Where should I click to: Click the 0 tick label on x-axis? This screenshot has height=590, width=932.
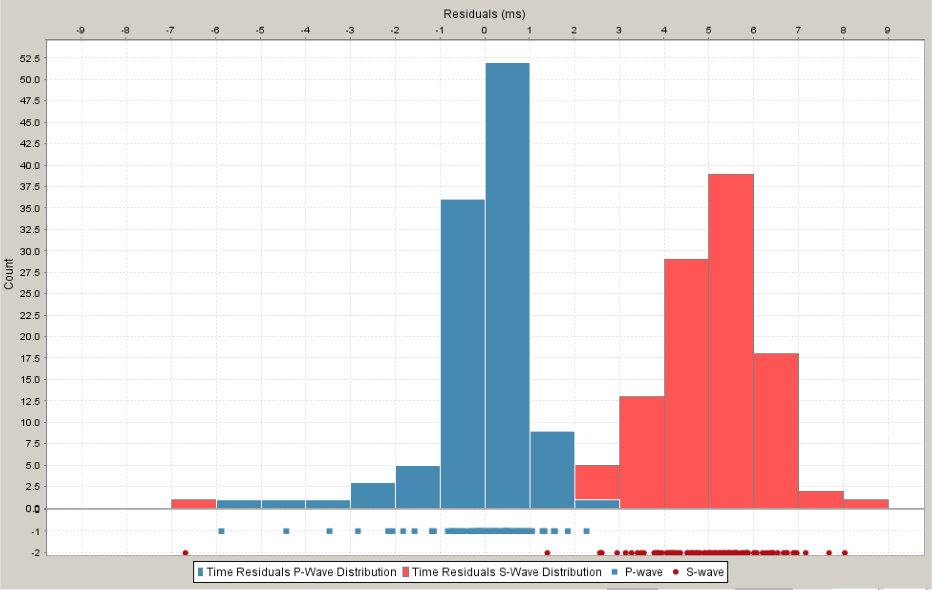tap(484, 27)
